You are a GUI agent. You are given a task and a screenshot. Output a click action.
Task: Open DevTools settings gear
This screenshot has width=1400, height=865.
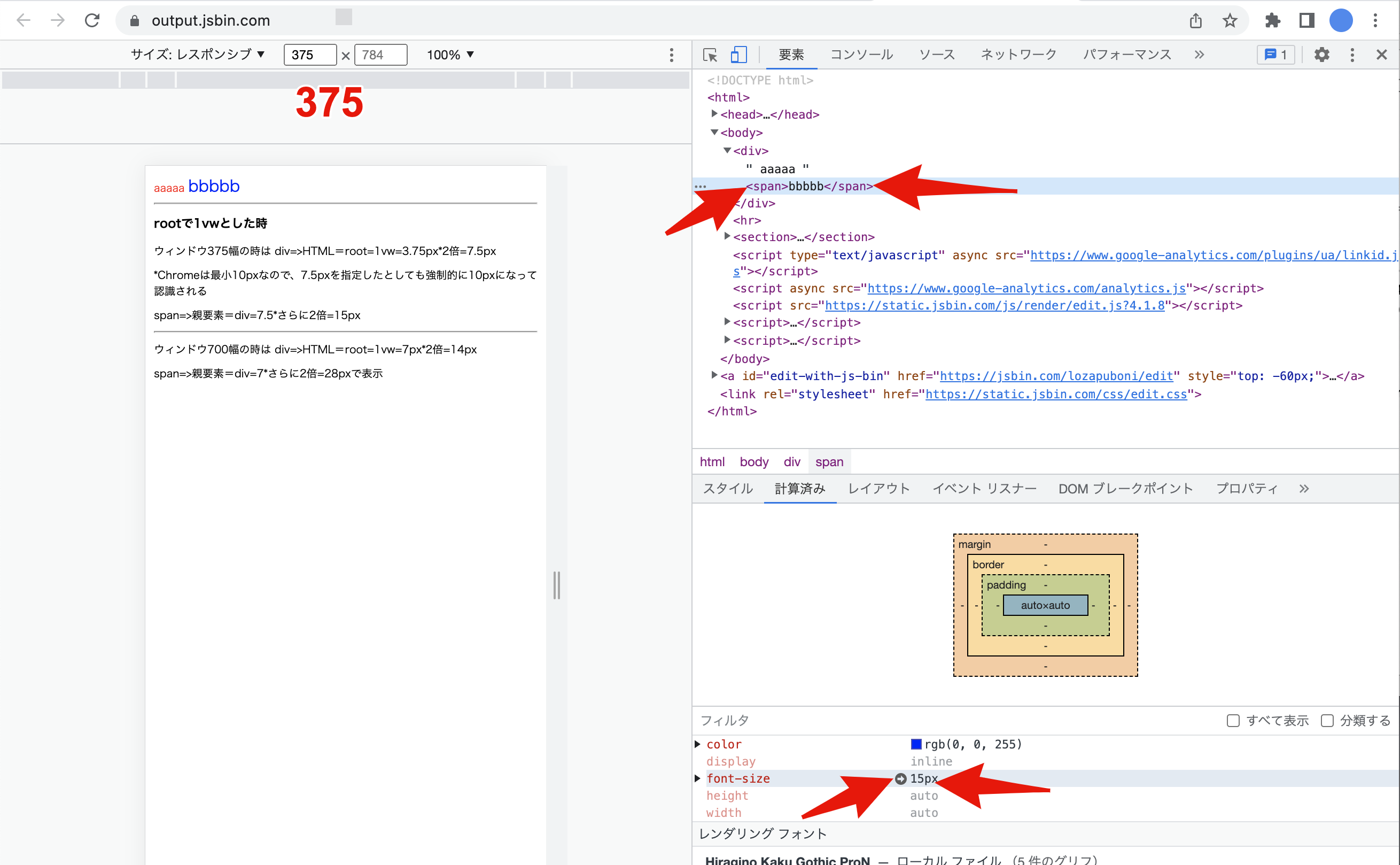pyautogui.click(x=1321, y=55)
